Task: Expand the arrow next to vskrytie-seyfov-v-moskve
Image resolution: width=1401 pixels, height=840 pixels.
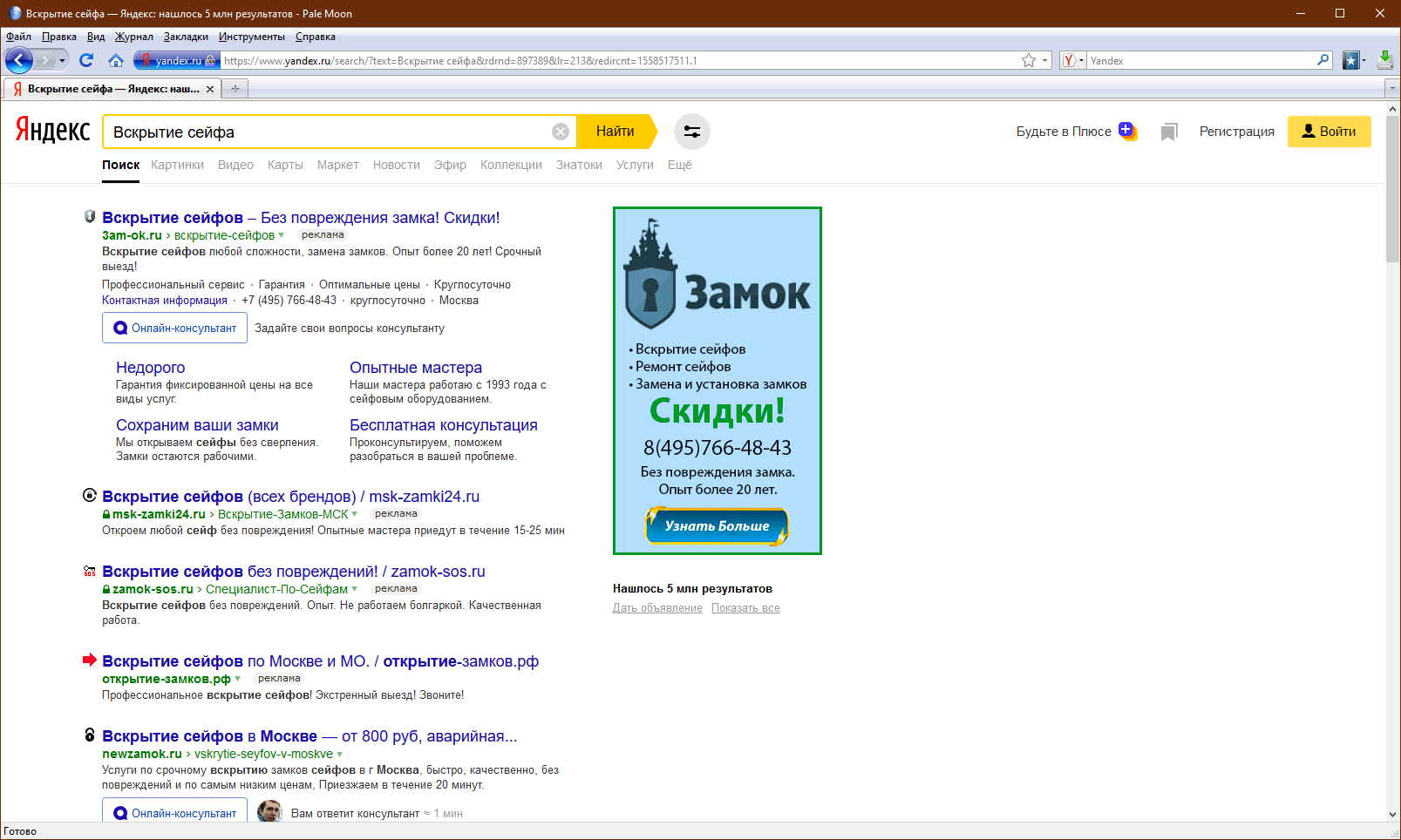Action: coord(339,754)
